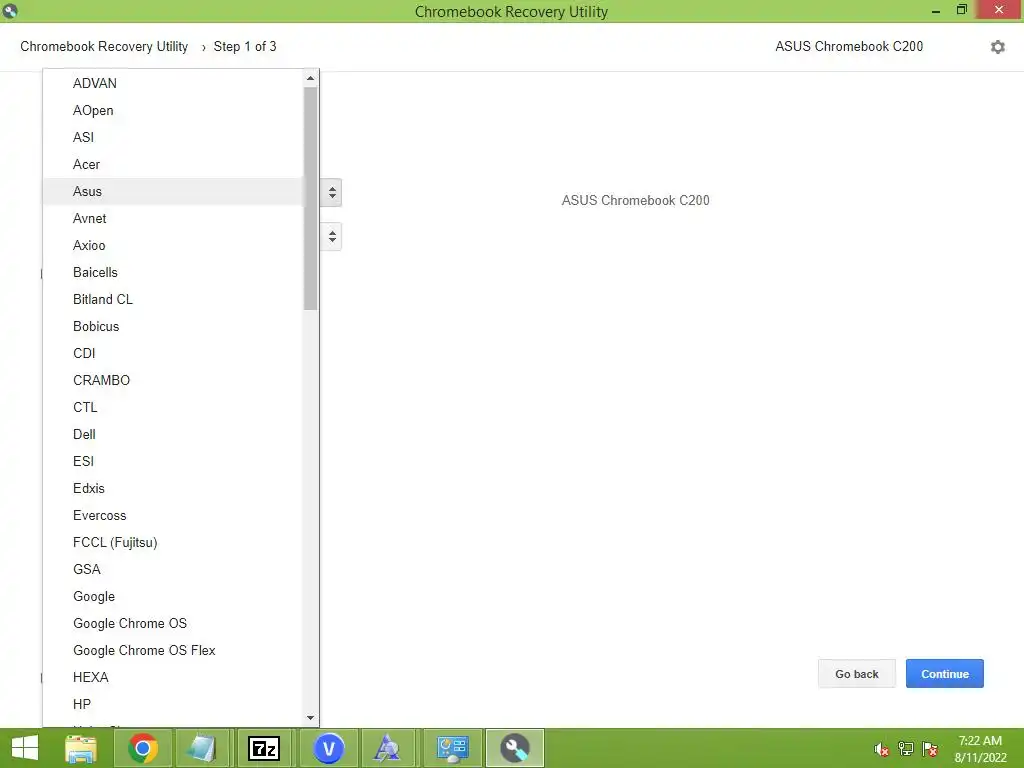The width and height of the screenshot is (1024, 768).
Task: Pick Avnet from the list
Action: coord(173,218)
